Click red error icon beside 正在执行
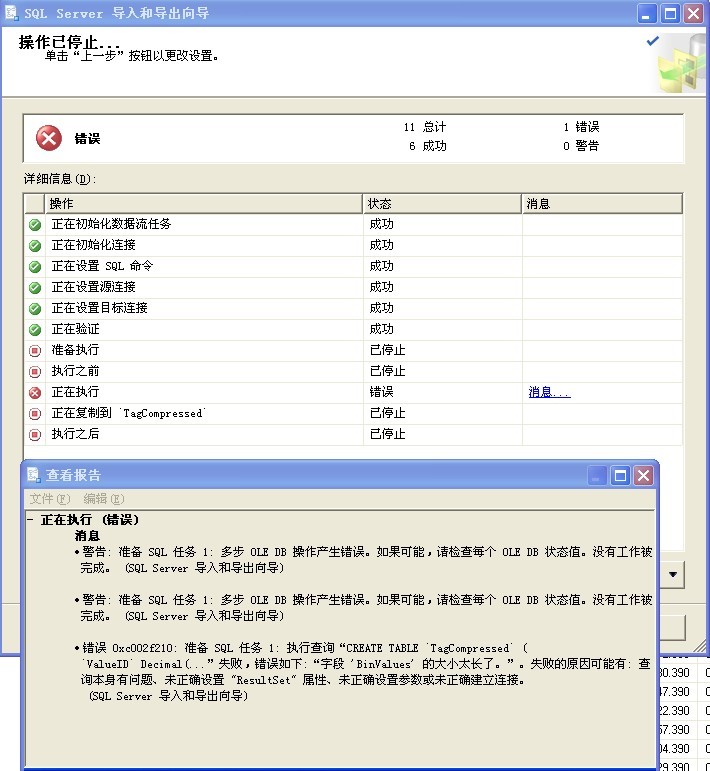 click(35, 392)
